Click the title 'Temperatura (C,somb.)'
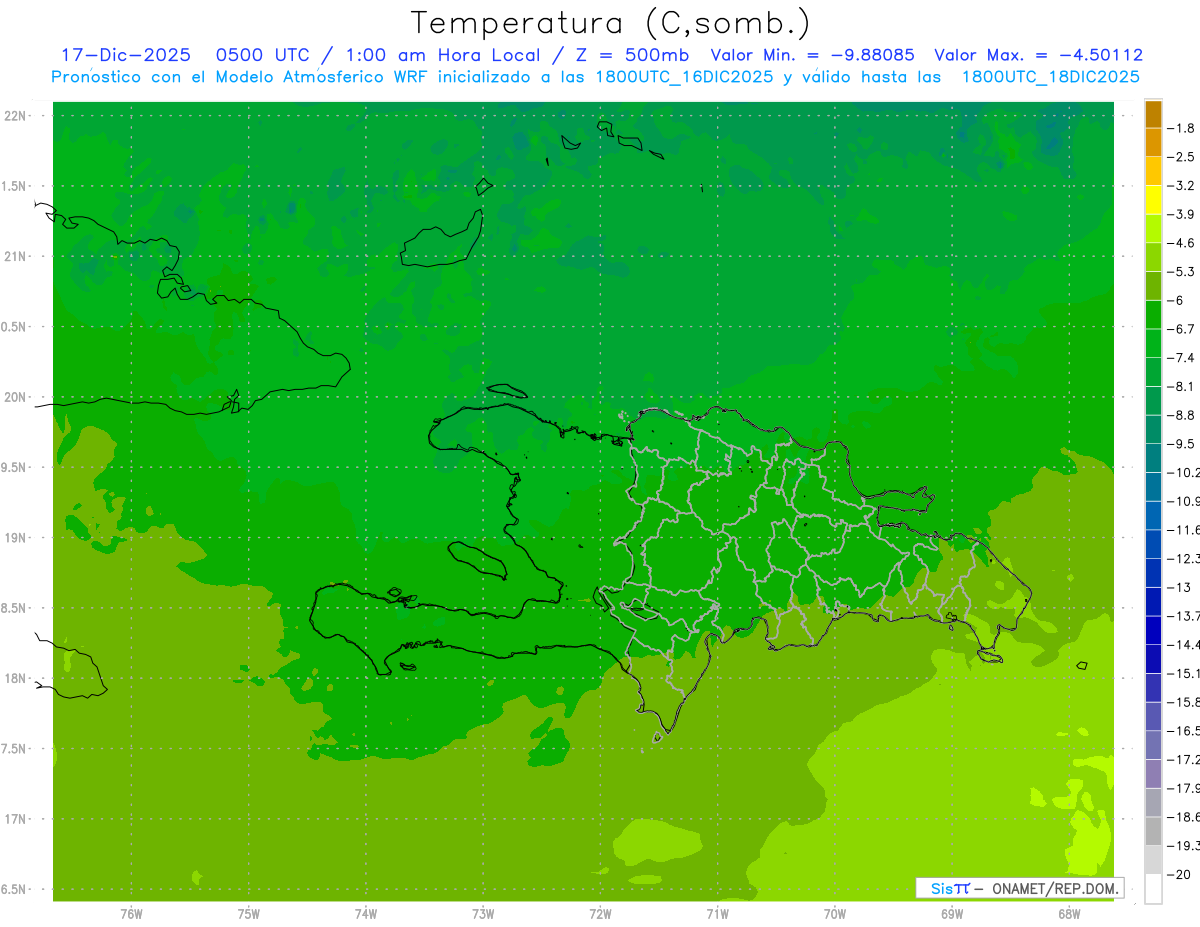The image size is (1200, 927). [x=611, y=22]
